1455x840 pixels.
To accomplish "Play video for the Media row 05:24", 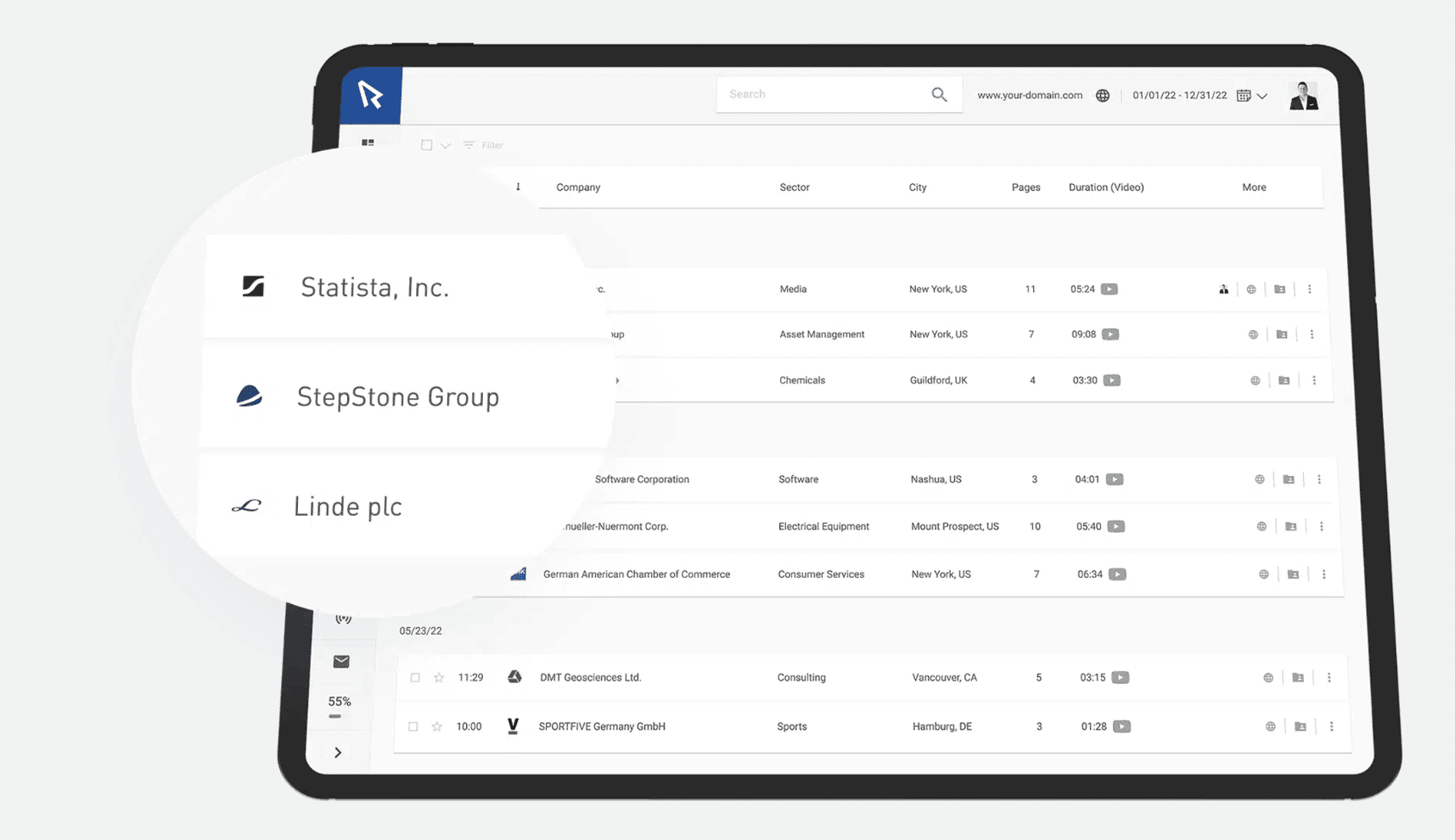I will pyautogui.click(x=1110, y=289).
